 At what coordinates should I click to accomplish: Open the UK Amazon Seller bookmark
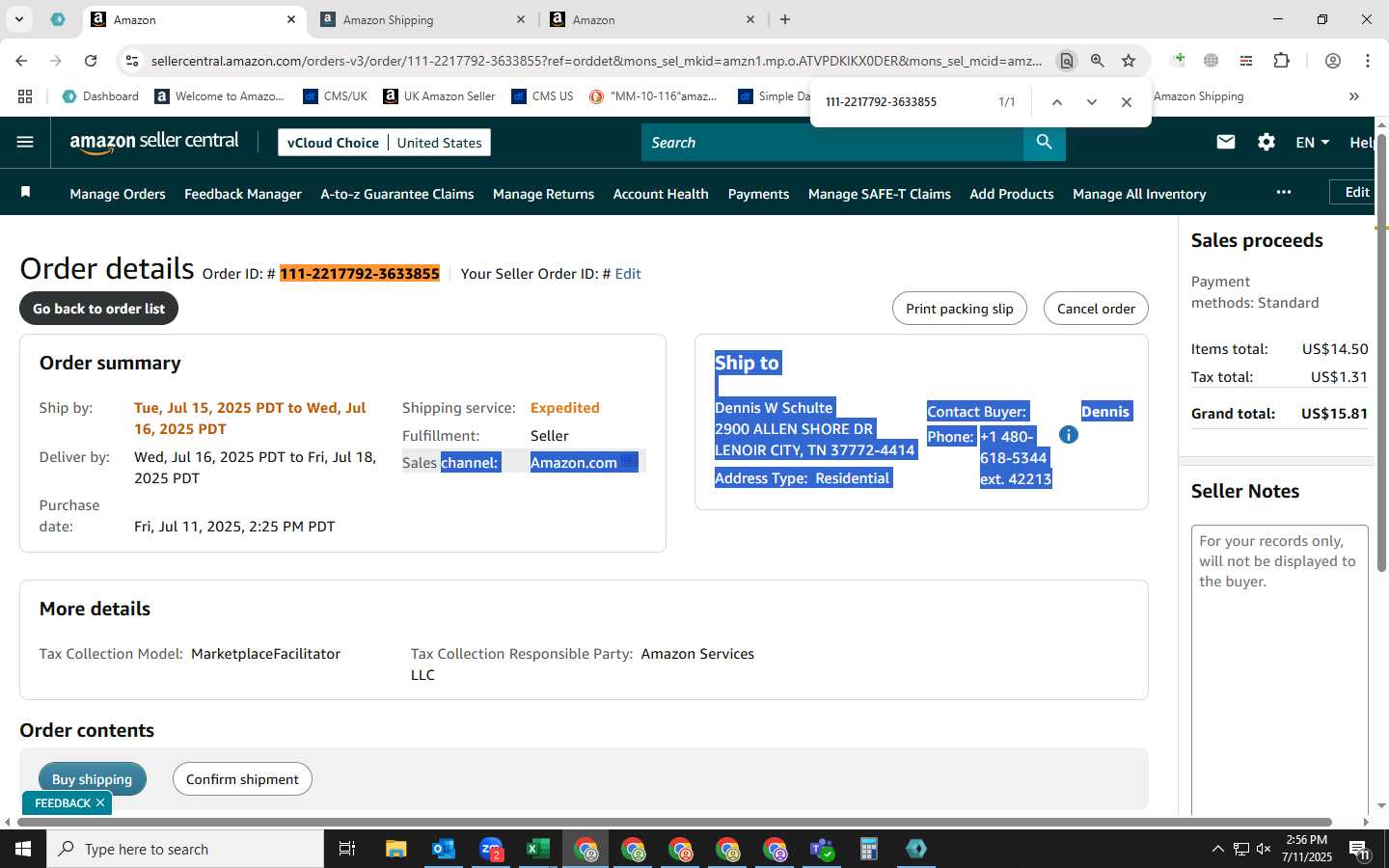(439, 96)
